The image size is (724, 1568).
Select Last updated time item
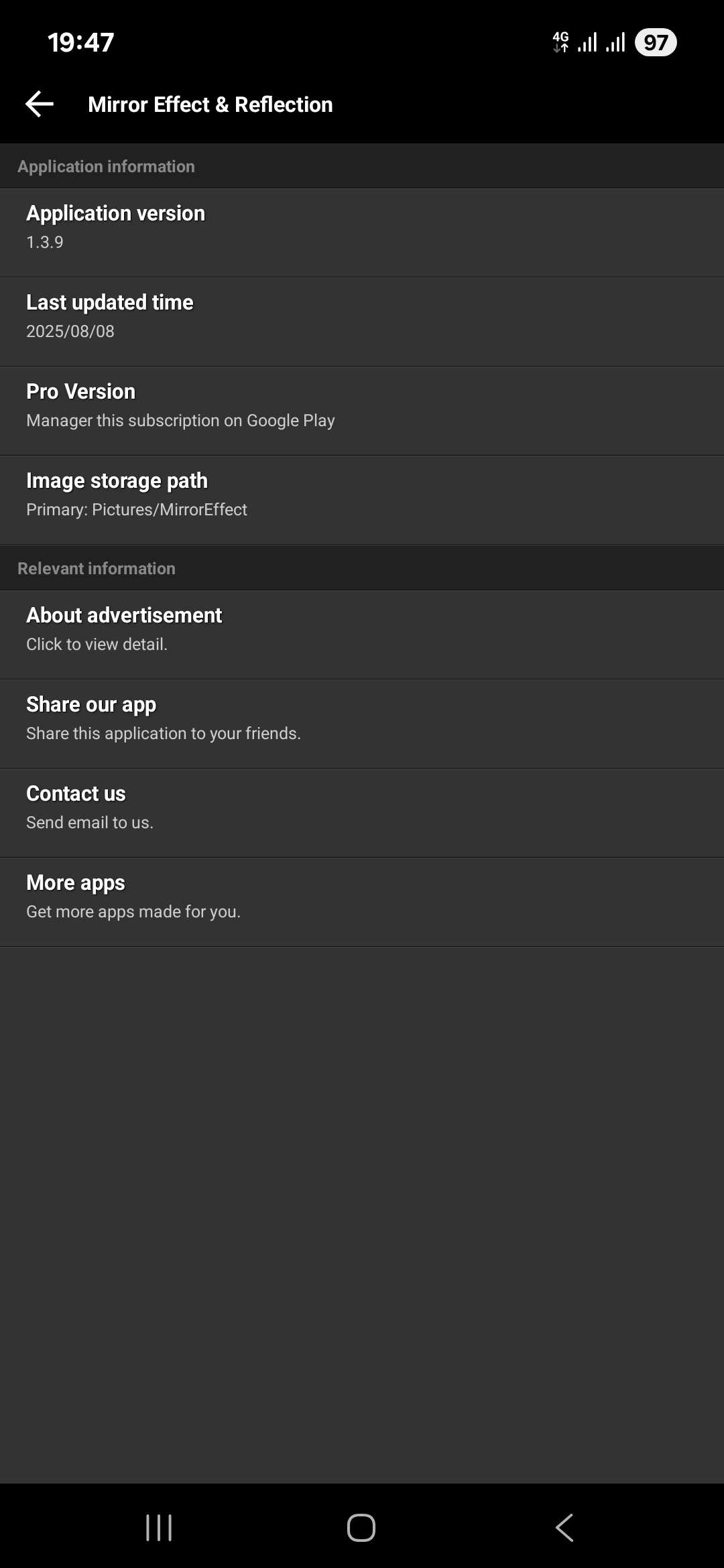362,322
